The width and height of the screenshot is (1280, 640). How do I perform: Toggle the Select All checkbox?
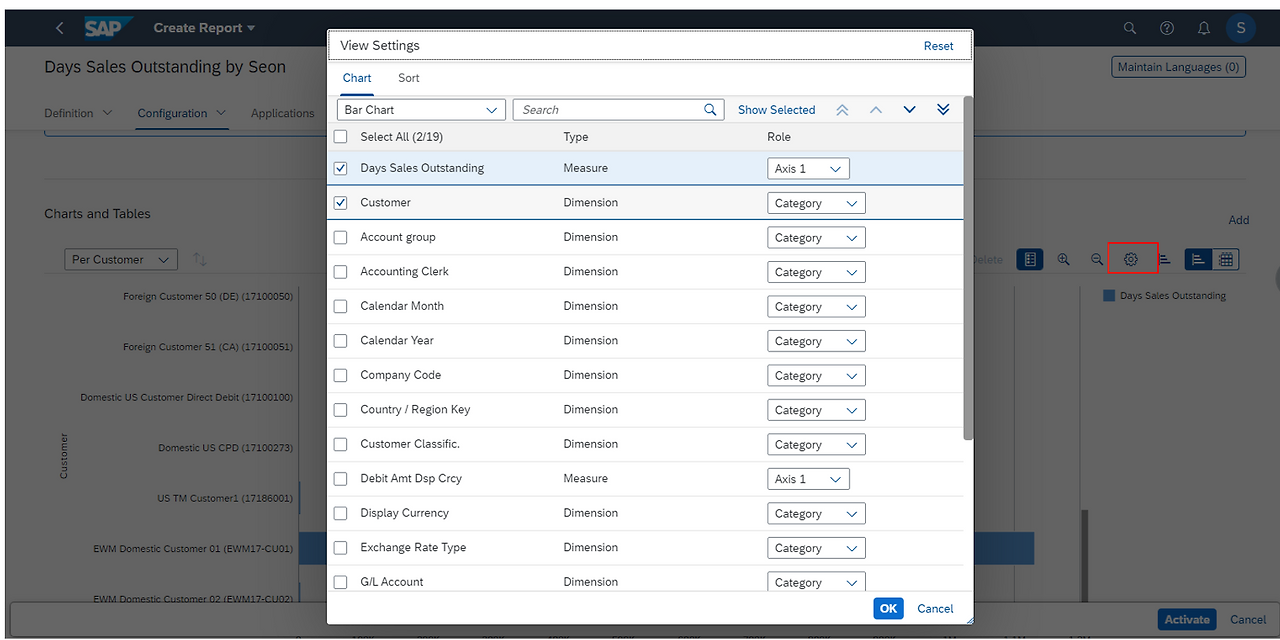[x=341, y=137]
